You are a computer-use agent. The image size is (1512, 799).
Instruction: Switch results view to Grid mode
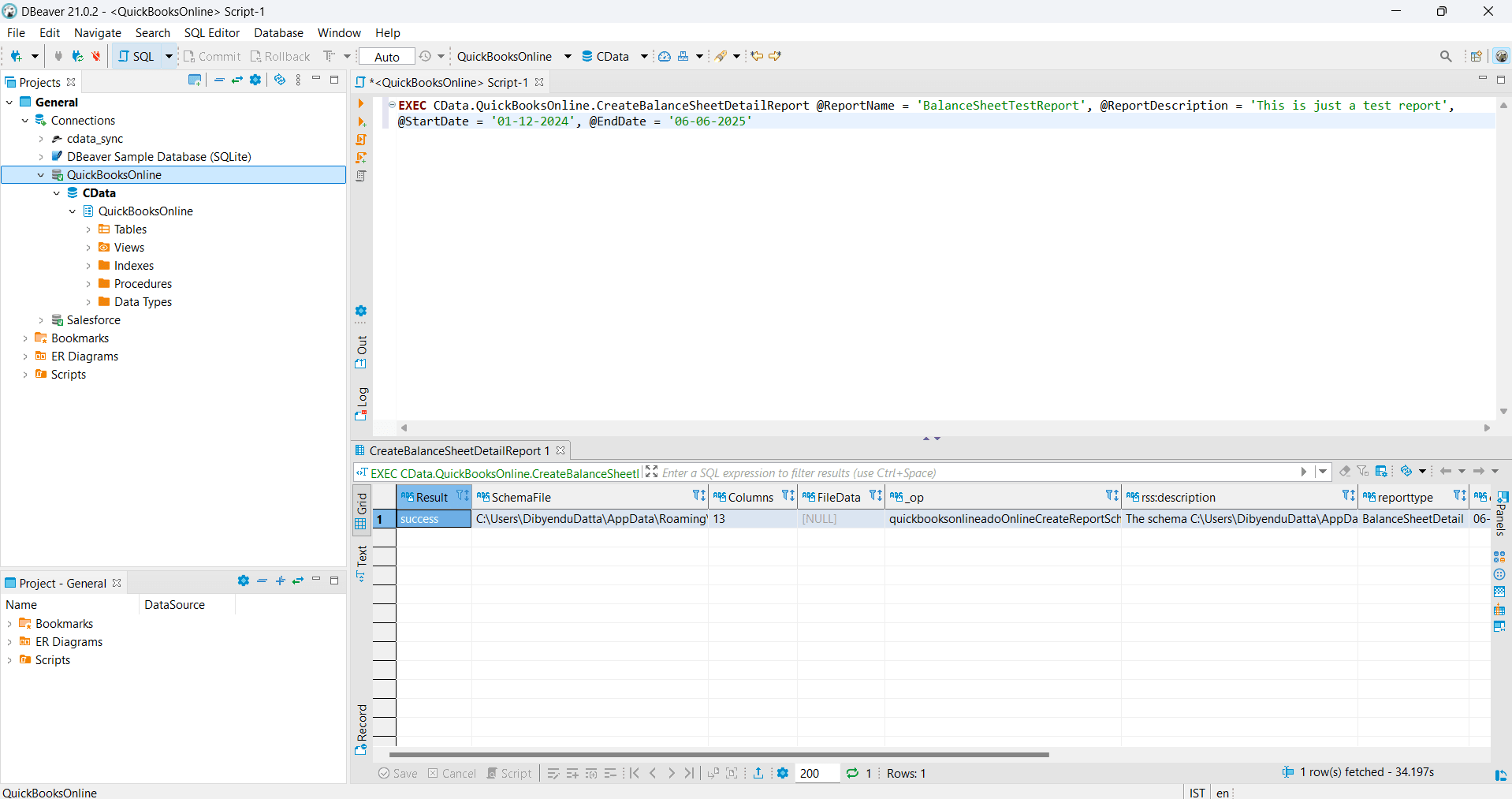click(361, 510)
